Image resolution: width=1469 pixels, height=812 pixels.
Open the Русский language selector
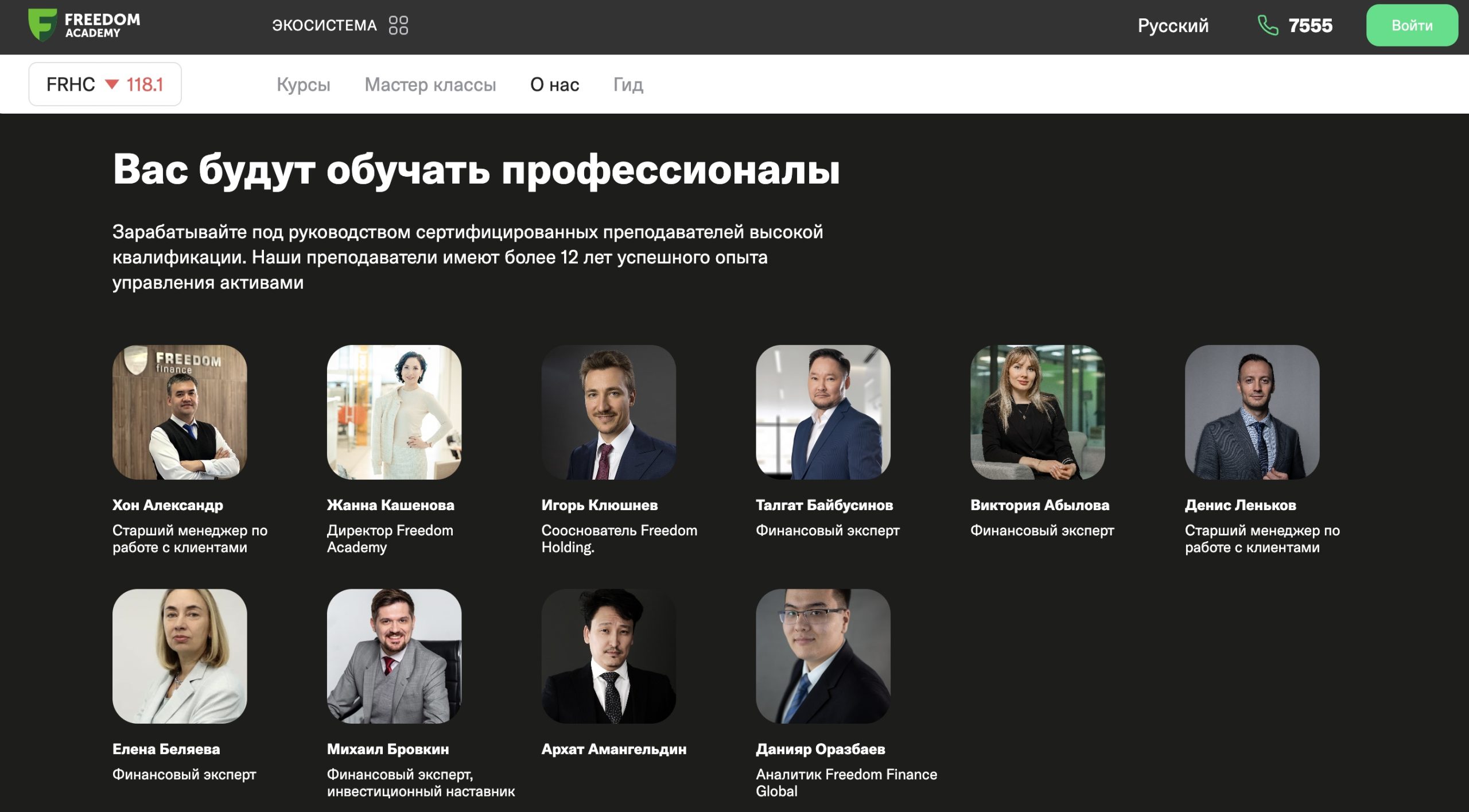click(1173, 25)
